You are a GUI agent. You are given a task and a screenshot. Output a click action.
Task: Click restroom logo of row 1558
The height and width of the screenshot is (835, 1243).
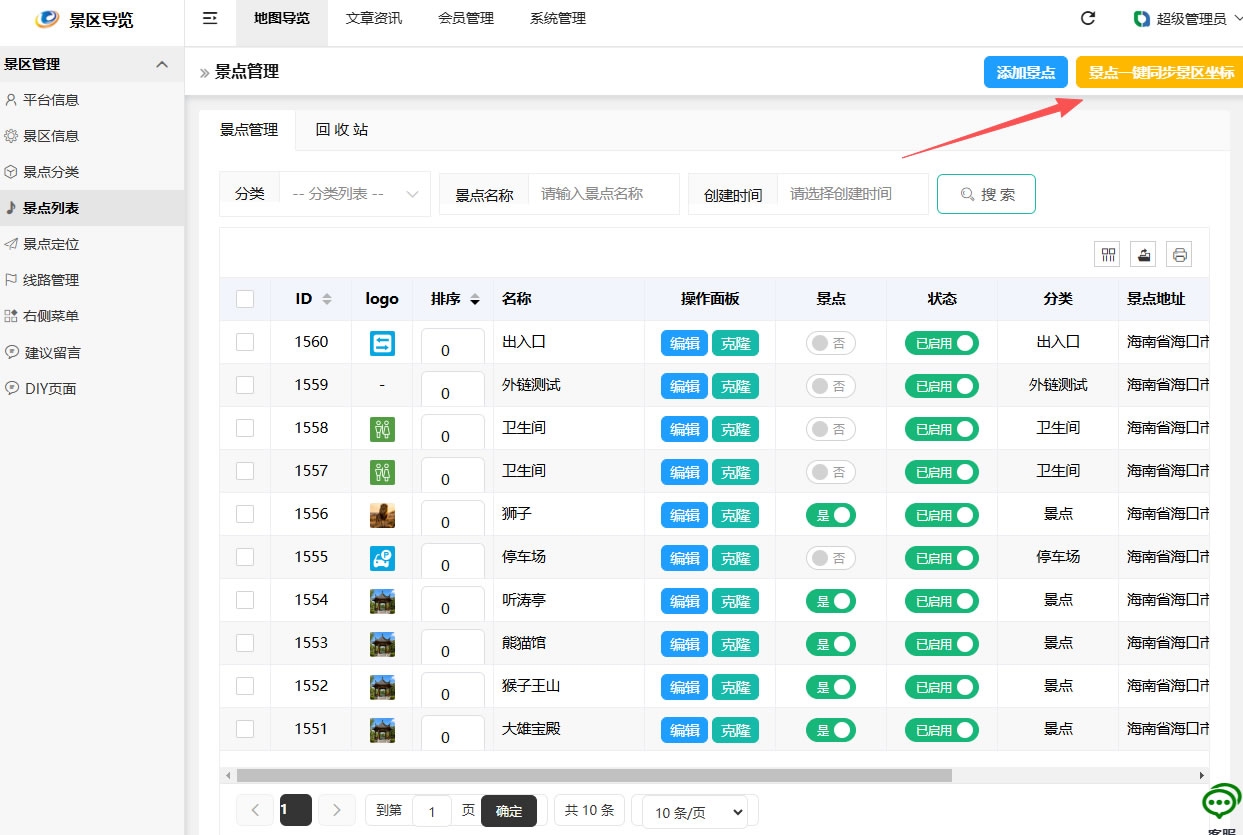[382, 429]
